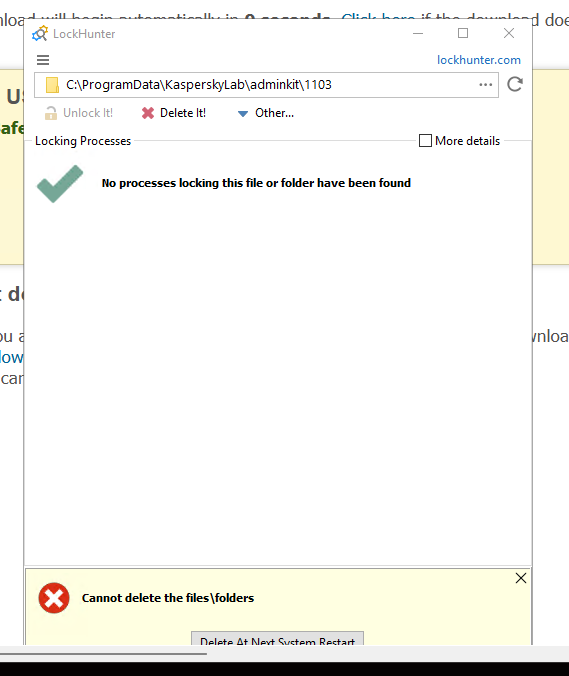Click the green checkmark status icon
Screen dimensions: 569x676
pyautogui.click(x=60, y=184)
